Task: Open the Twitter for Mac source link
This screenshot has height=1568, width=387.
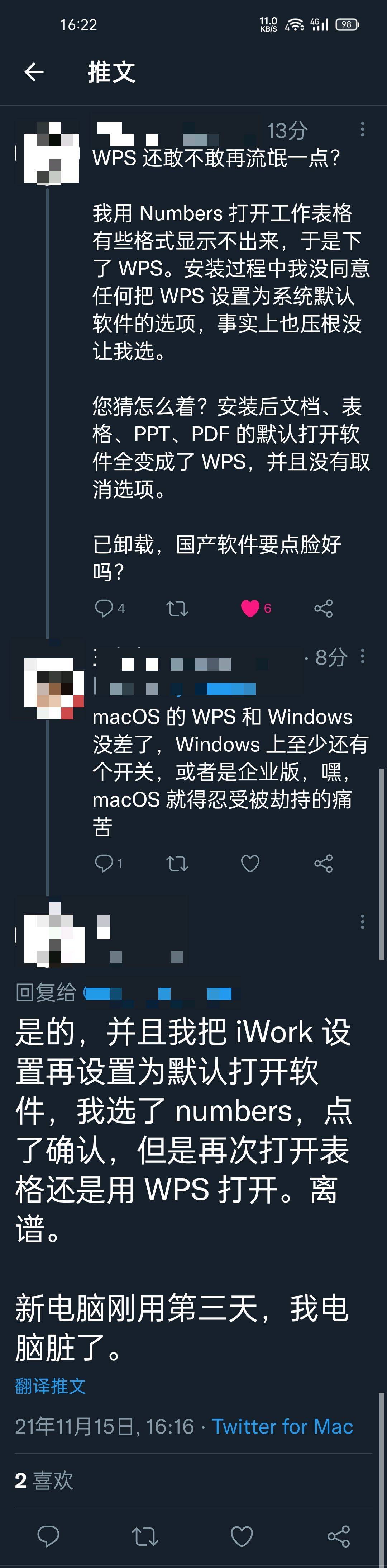Action: (x=282, y=1426)
